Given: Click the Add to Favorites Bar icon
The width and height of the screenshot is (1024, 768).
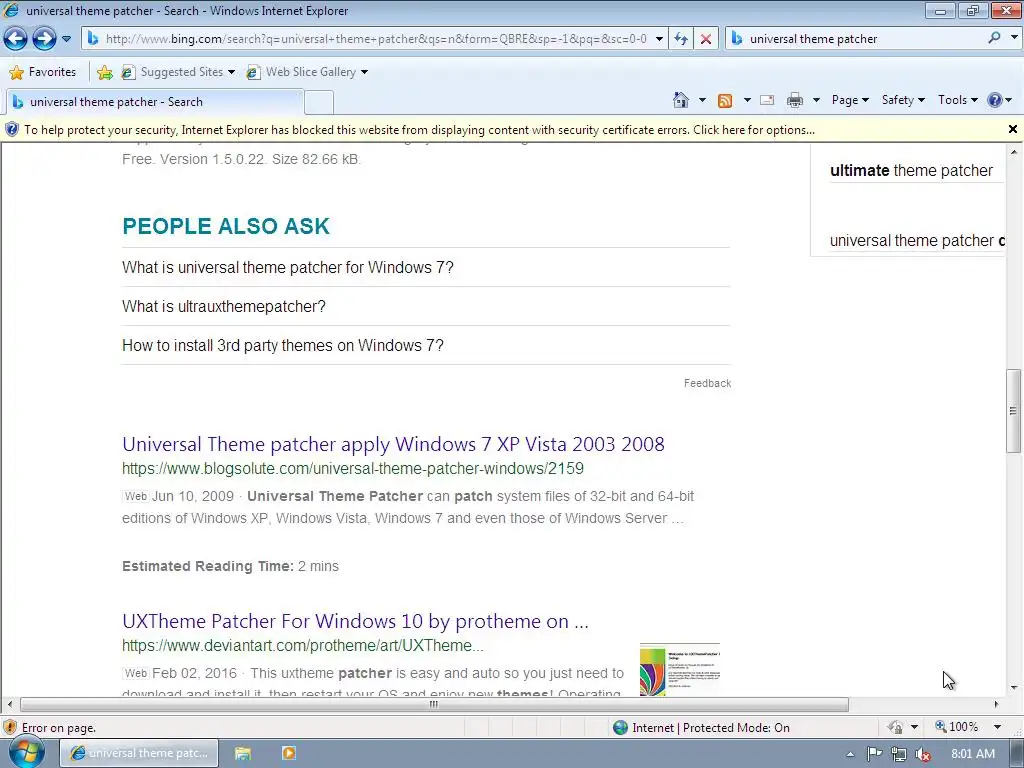Looking at the screenshot, I should (104, 72).
